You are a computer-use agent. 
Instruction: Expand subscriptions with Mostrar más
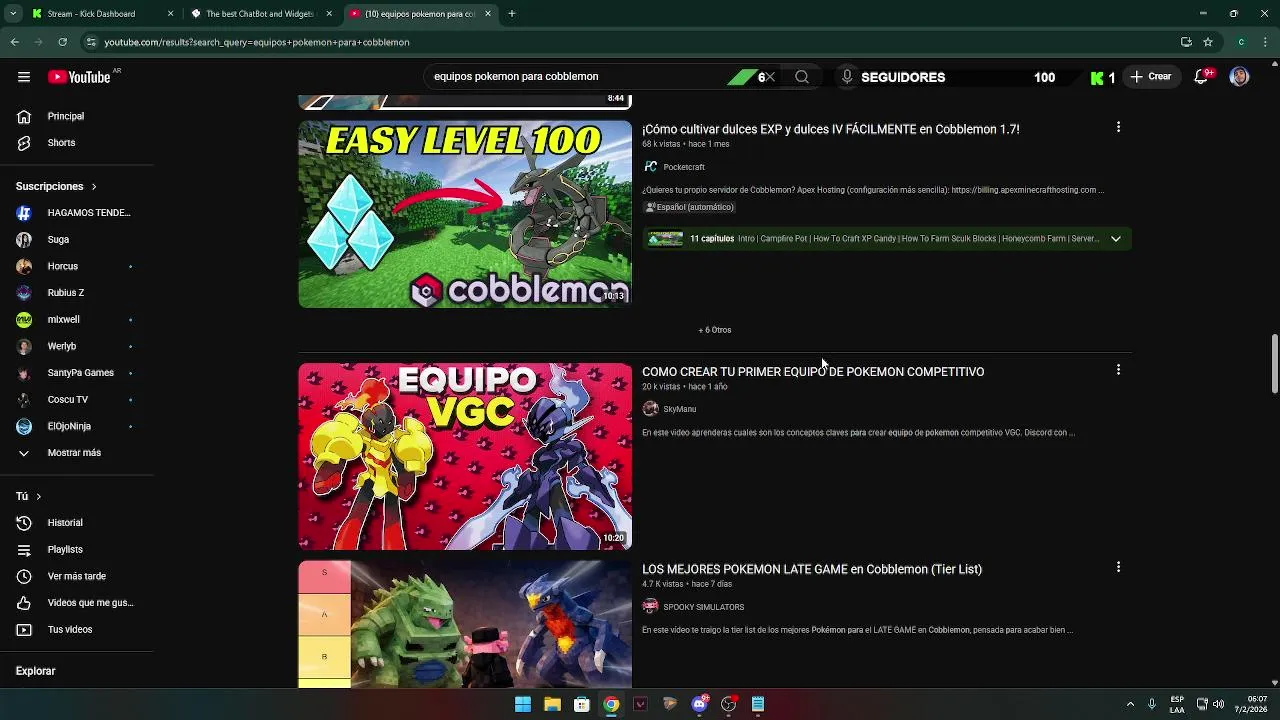click(76, 453)
